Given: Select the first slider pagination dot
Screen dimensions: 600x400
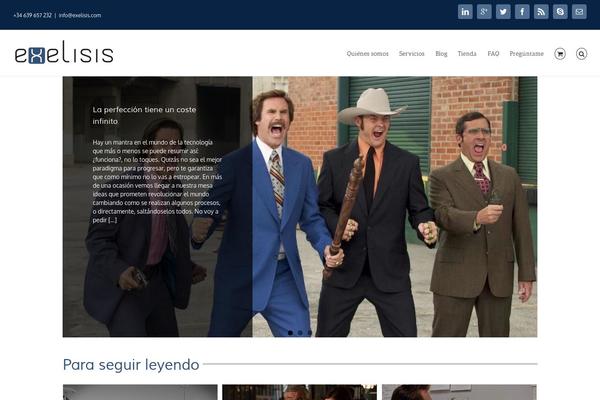Looking at the screenshot, I should 290,333.
